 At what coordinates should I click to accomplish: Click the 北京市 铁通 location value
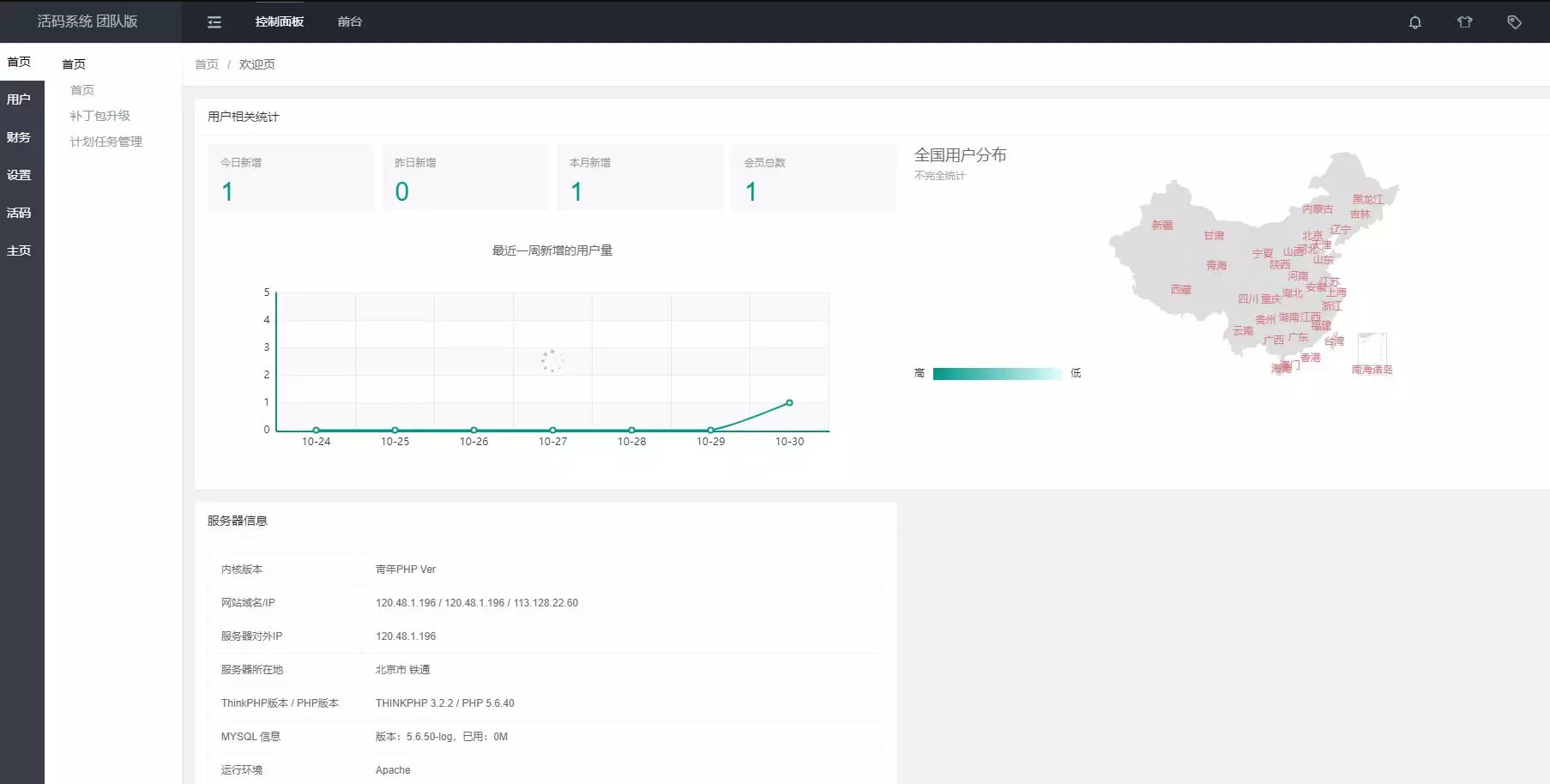click(x=402, y=670)
